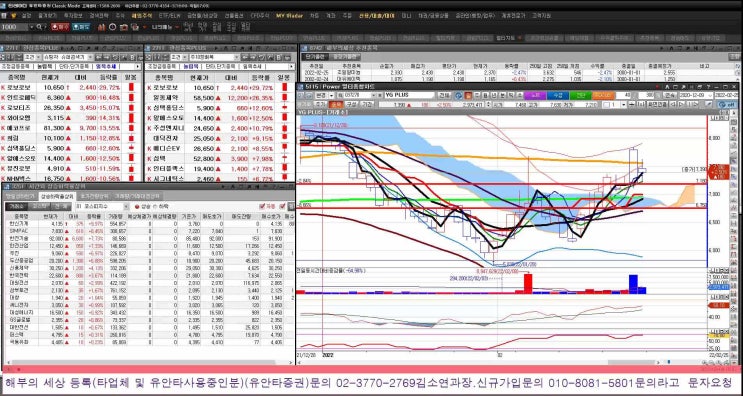Select the row priced 81,300 in left watchlist
Viewport: 743px width, 396px height.
(x=71, y=128)
